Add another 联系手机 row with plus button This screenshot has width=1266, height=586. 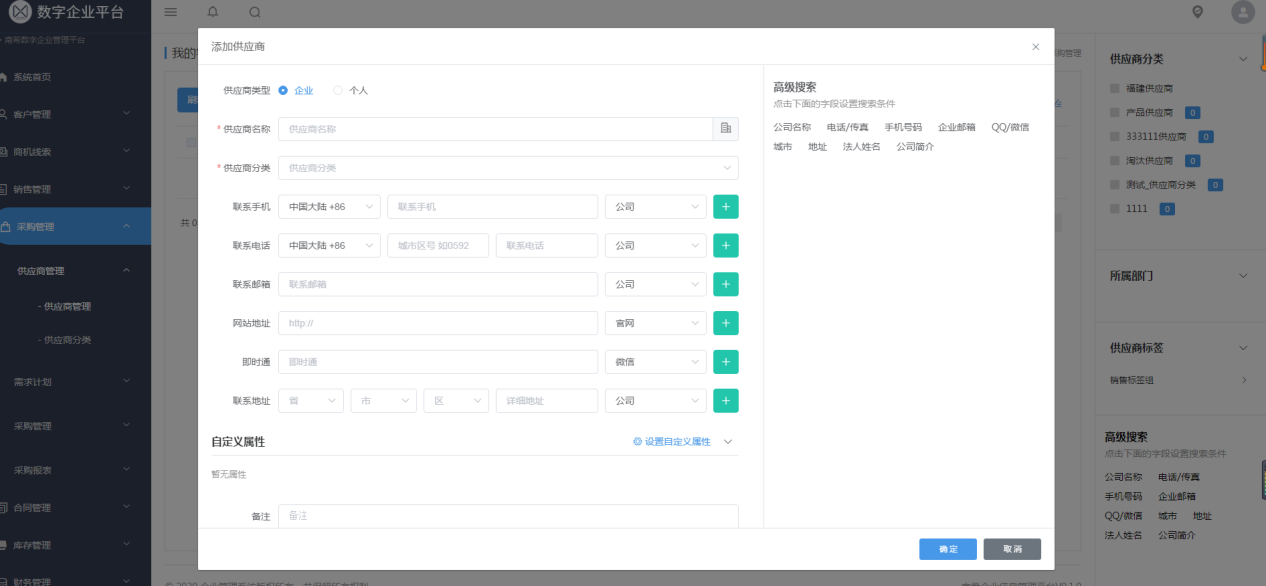pyautogui.click(x=726, y=207)
